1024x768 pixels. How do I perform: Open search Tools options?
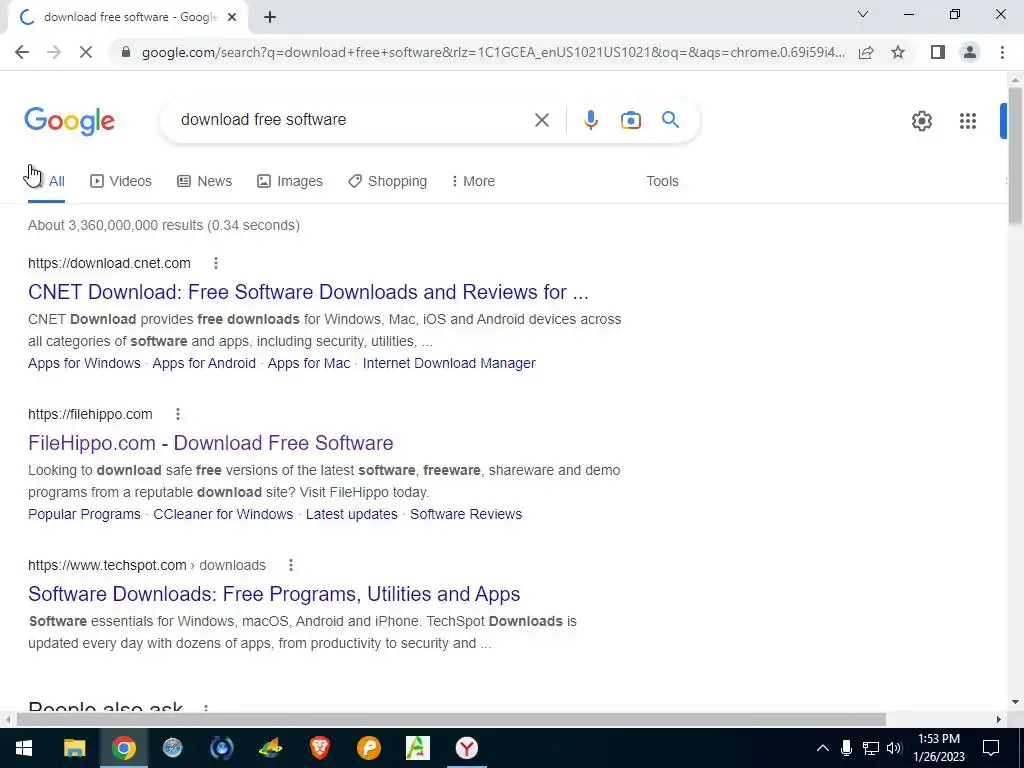[662, 181]
